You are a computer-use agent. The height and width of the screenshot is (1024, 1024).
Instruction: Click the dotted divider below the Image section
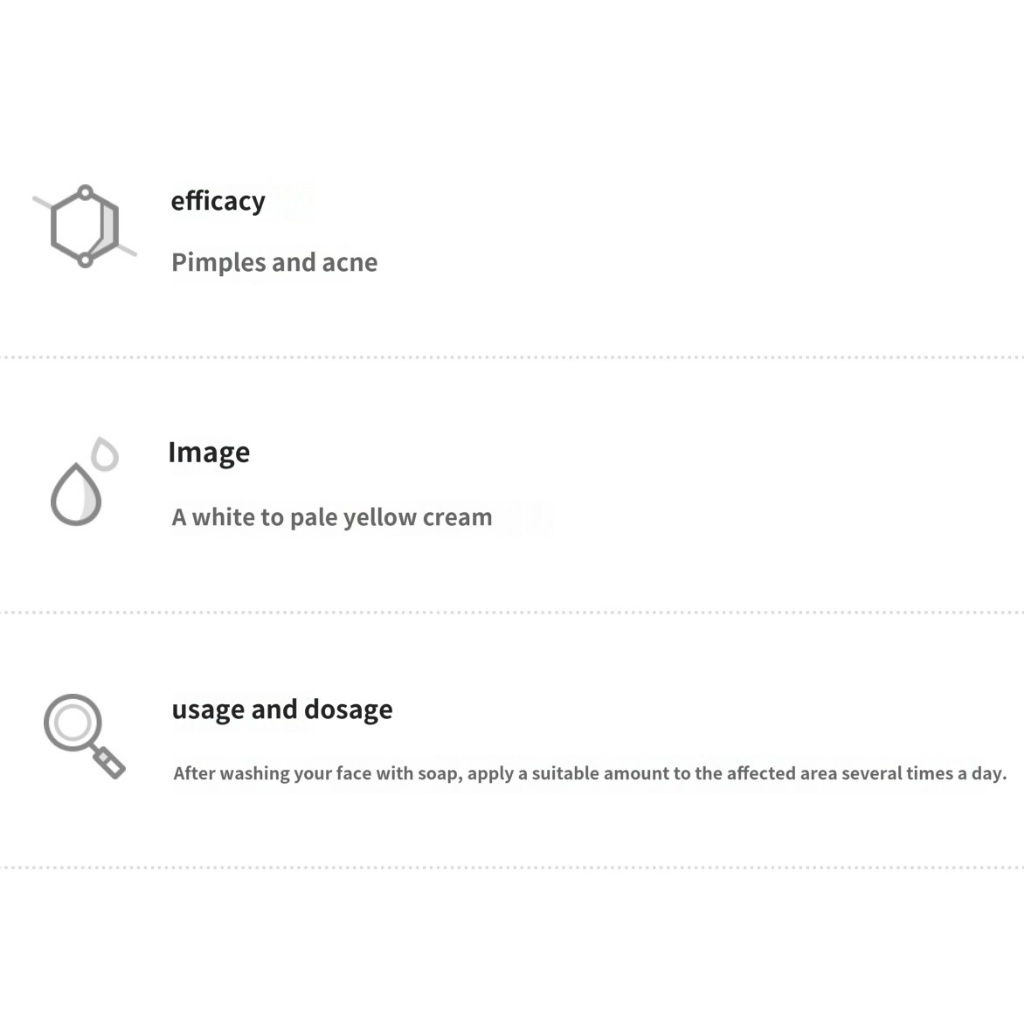[512, 612]
